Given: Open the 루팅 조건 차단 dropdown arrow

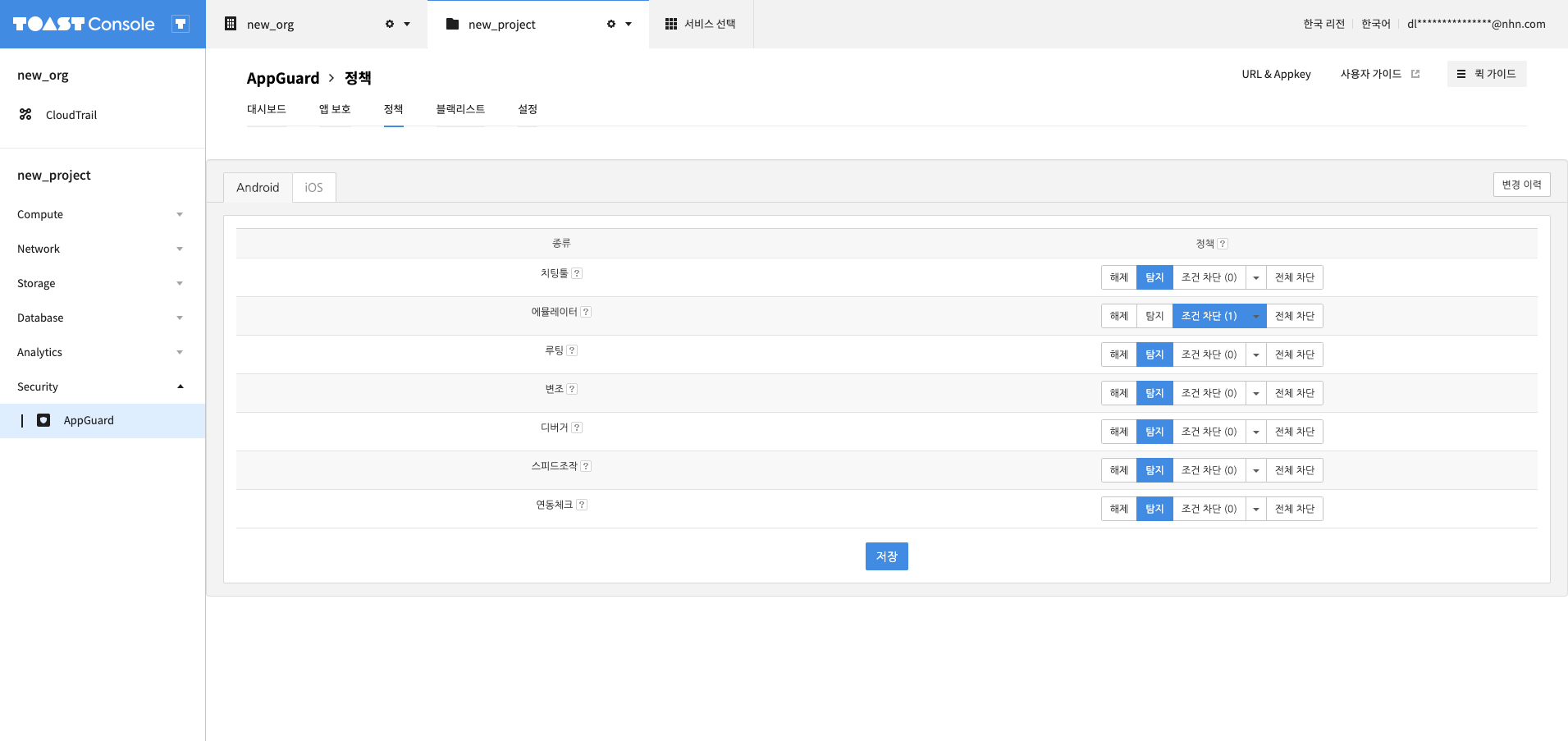Looking at the screenshot, I should (1256, 354).
